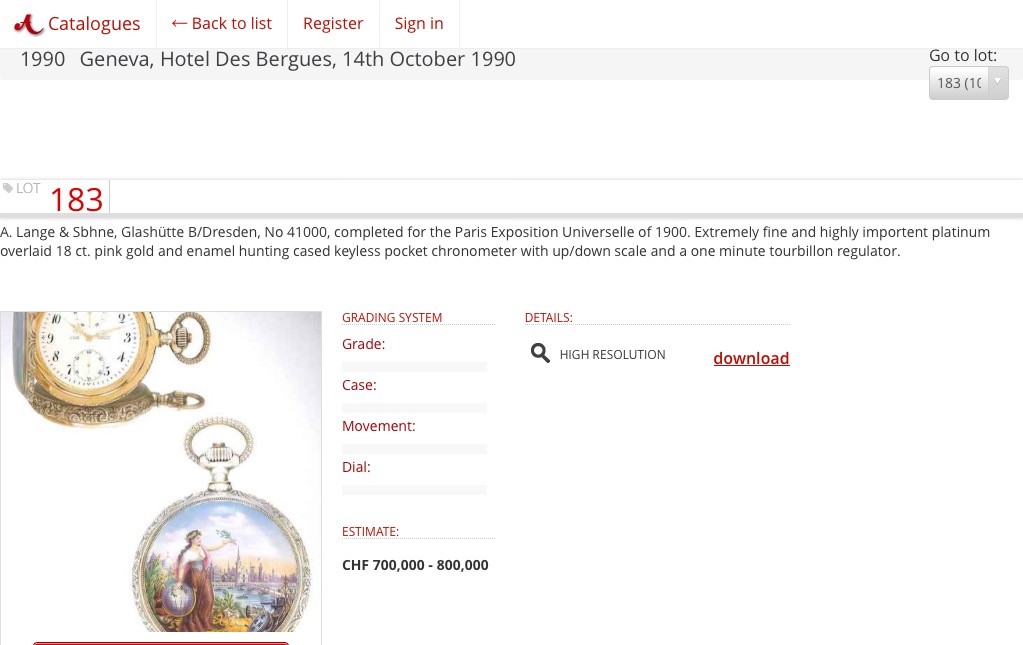Select Sign in from the top bar
Screen dimensions: 1023x645
tap(419, 24)
